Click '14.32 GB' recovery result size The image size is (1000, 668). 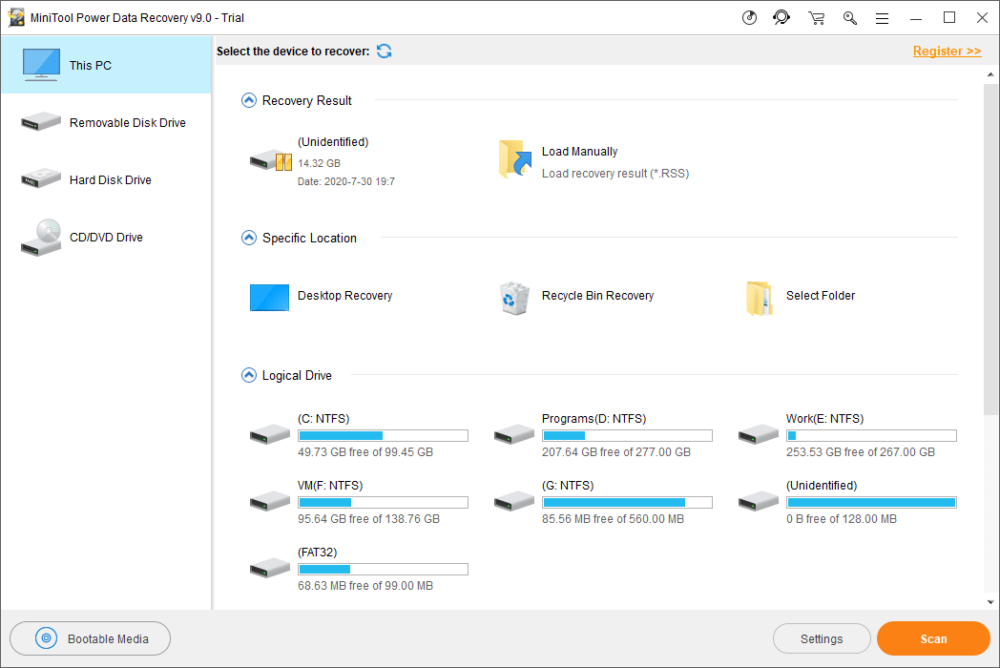tap(319, 163)
